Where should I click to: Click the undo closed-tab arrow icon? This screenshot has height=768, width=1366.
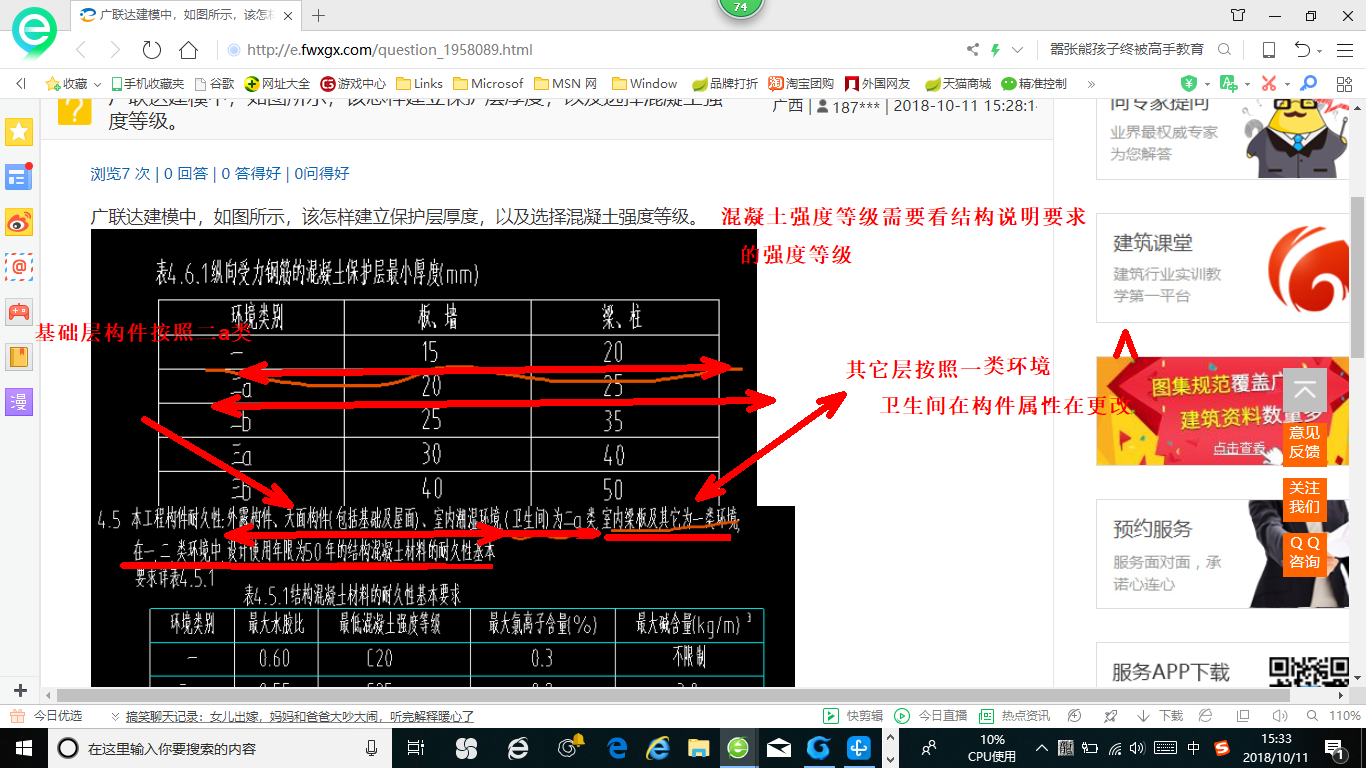(x=1302, y=50)
